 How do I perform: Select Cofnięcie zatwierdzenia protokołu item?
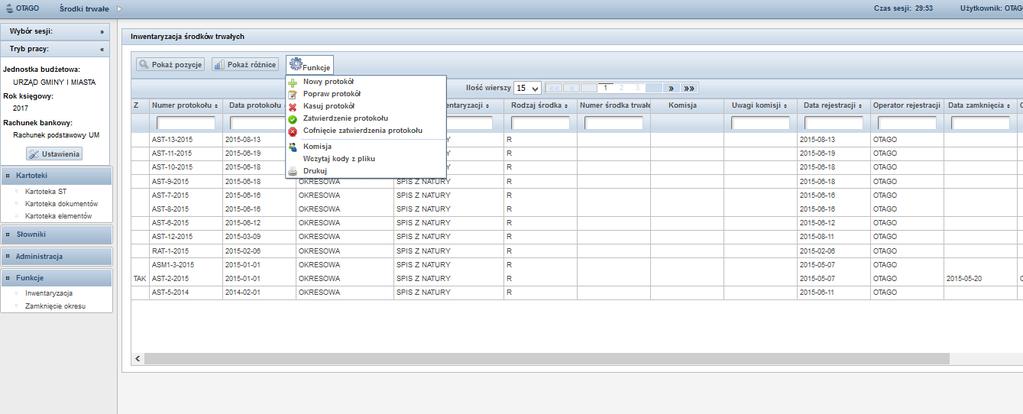click(365, 130)
